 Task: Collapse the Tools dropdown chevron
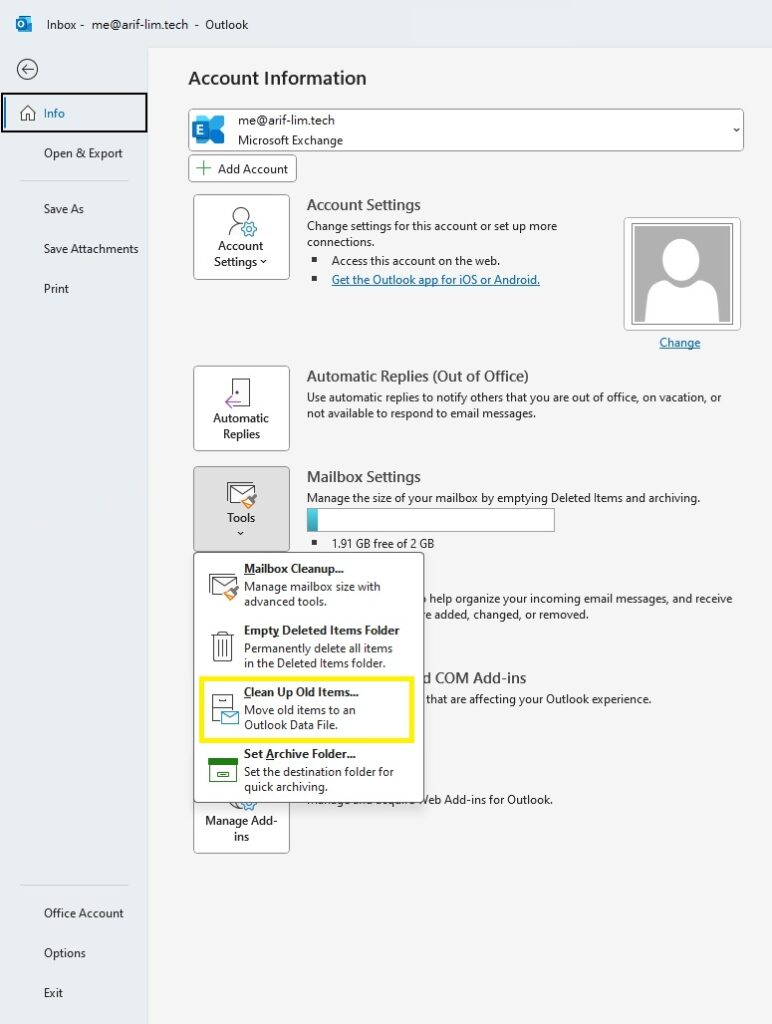click(x=240, y=534)
